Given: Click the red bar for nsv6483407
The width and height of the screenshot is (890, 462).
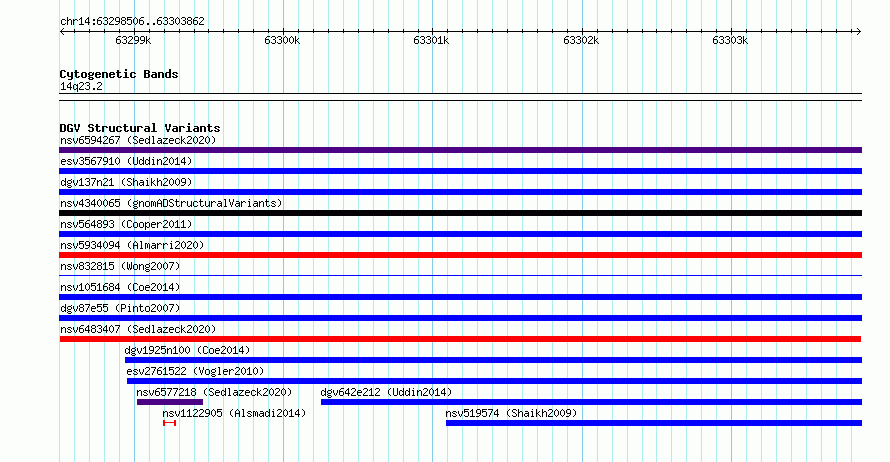Looking at the screenshot, I should point(460,339).
